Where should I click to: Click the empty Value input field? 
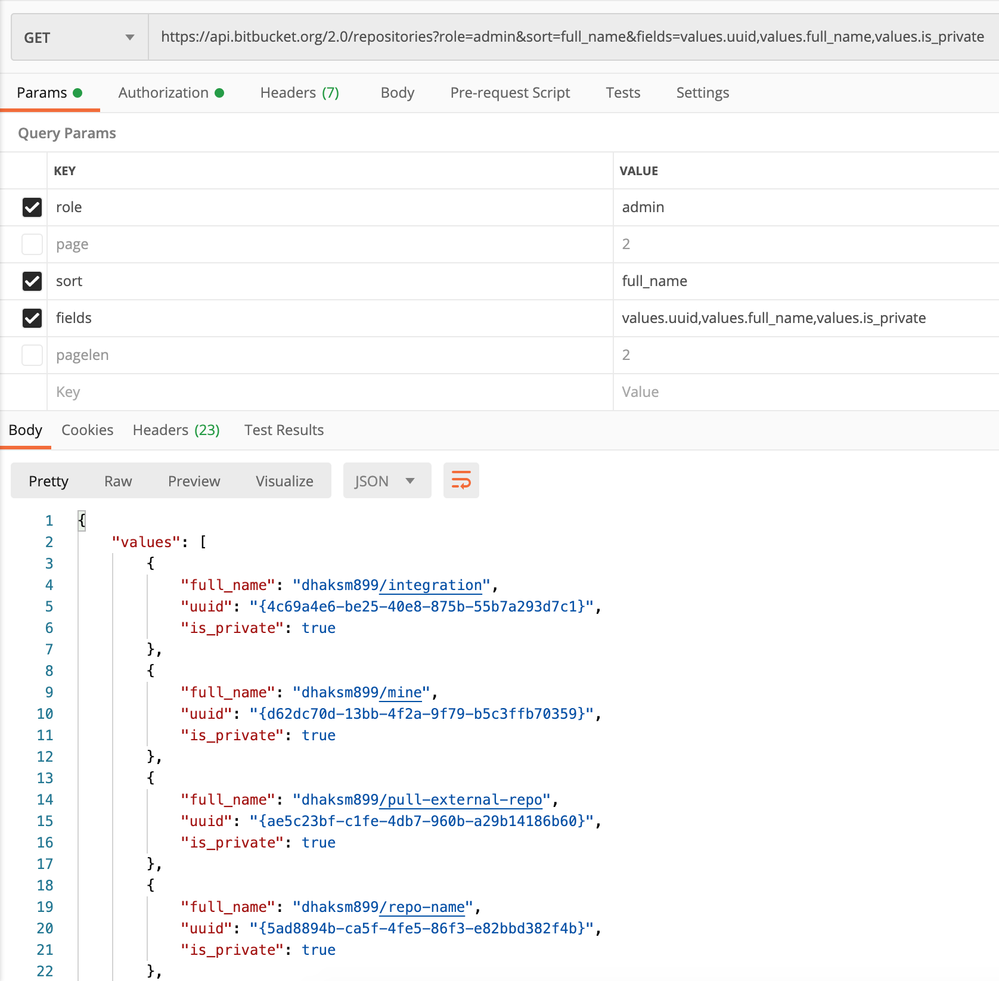[806, 392]
